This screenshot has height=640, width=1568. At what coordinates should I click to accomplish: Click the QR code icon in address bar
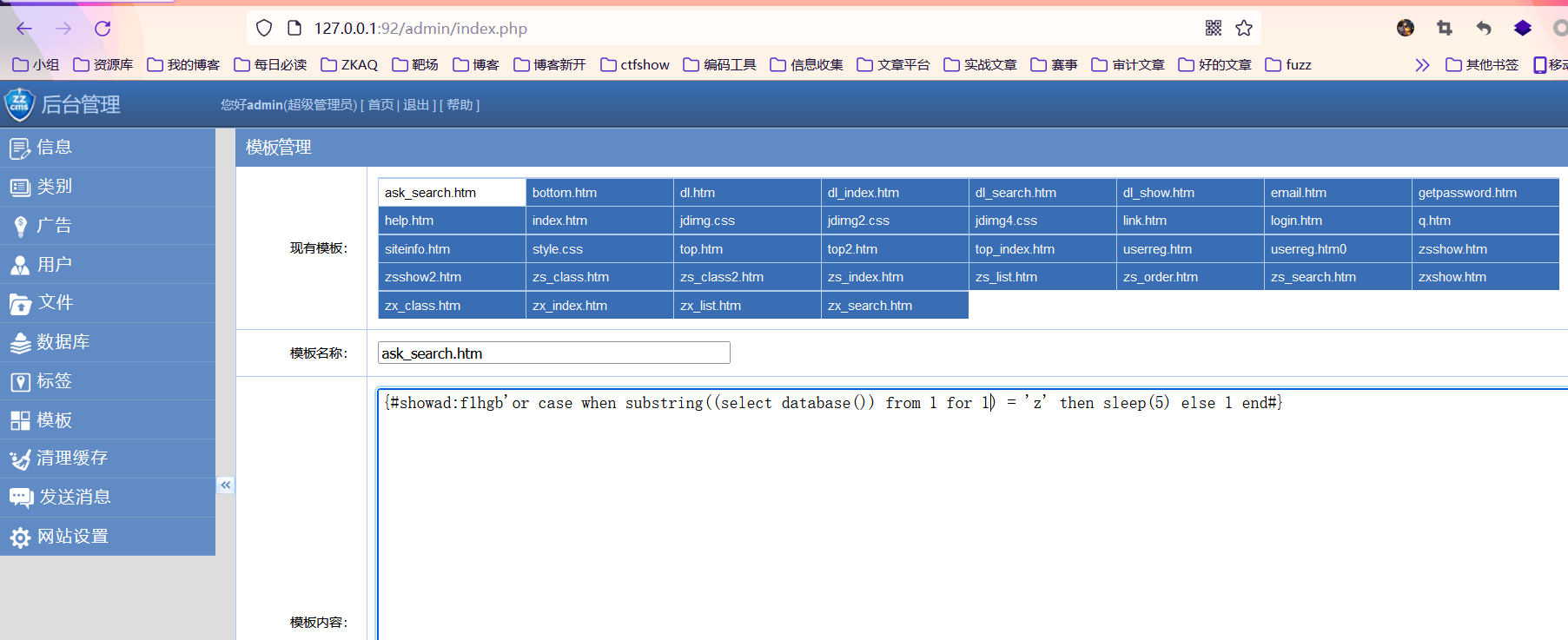[1214, 29]
